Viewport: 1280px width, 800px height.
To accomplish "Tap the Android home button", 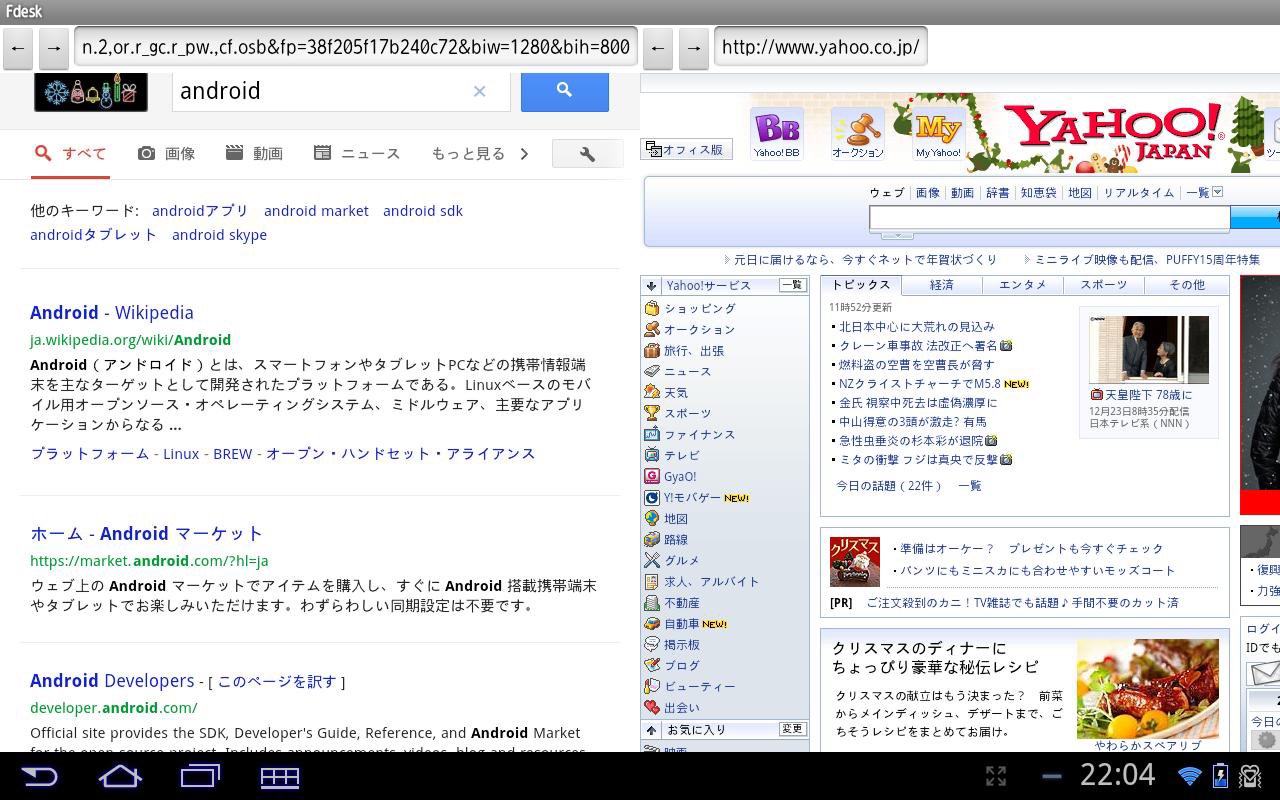I will click(120, 776).
